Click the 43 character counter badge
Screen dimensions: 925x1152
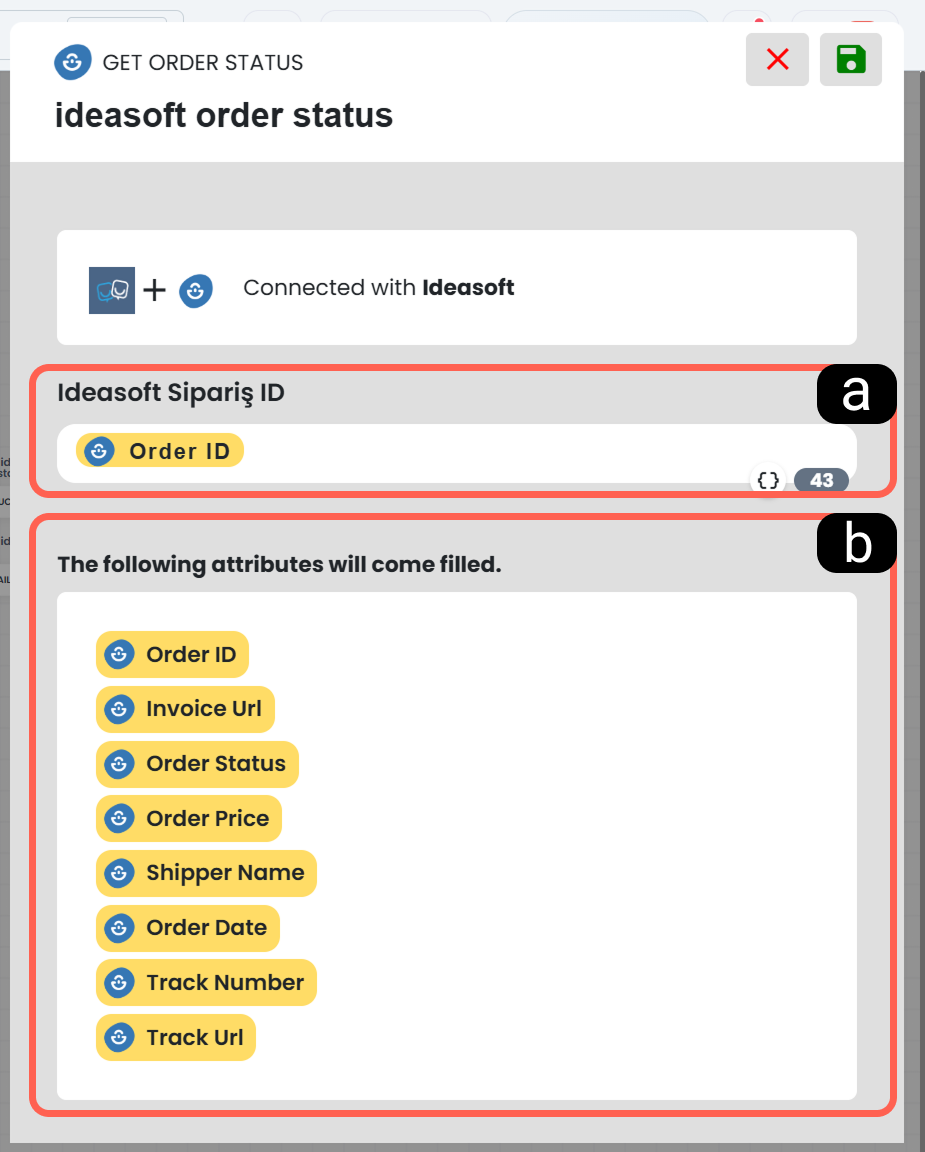click(821, 480)
